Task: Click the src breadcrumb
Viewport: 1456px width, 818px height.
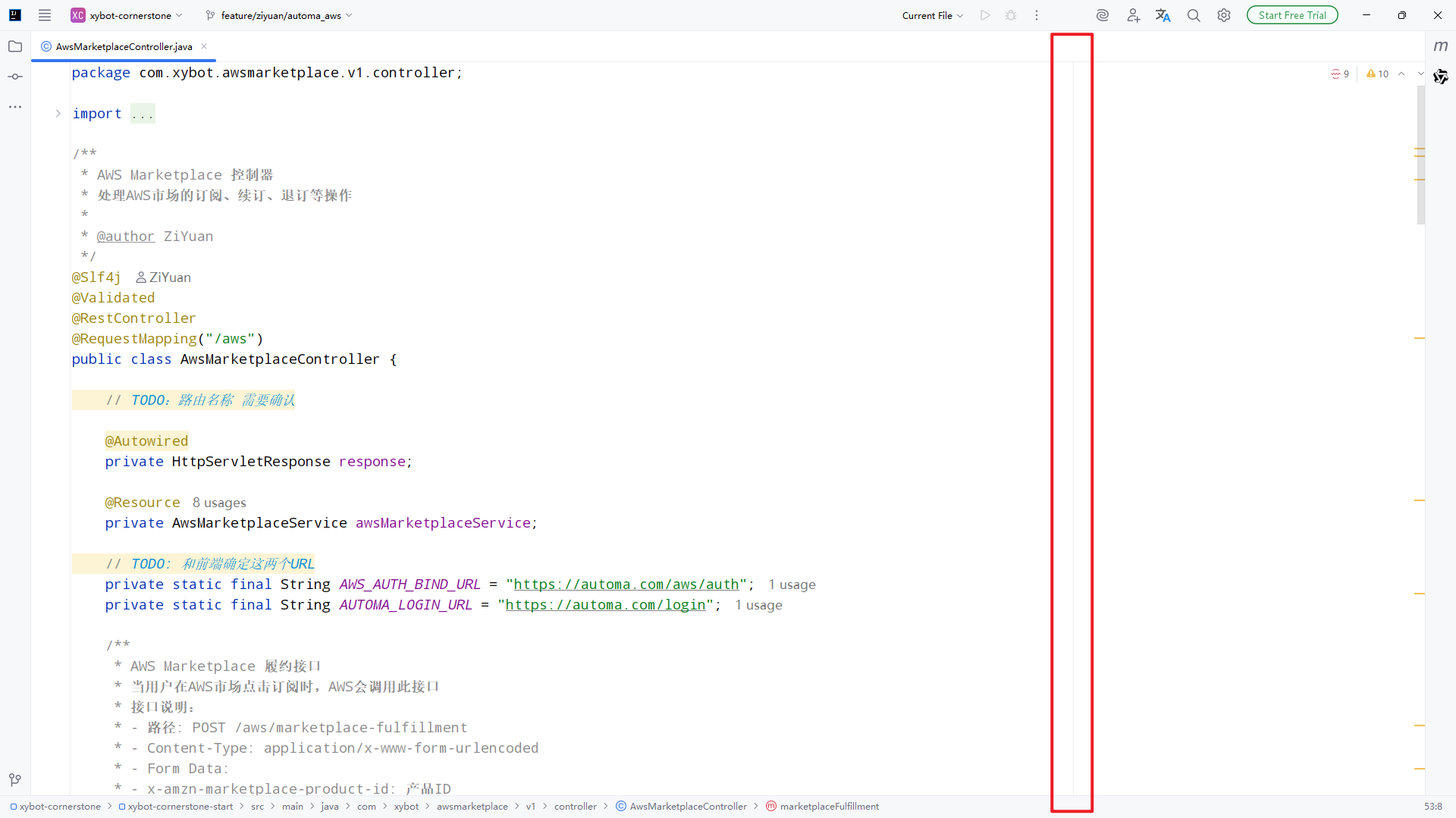Action: coord(258,807)
